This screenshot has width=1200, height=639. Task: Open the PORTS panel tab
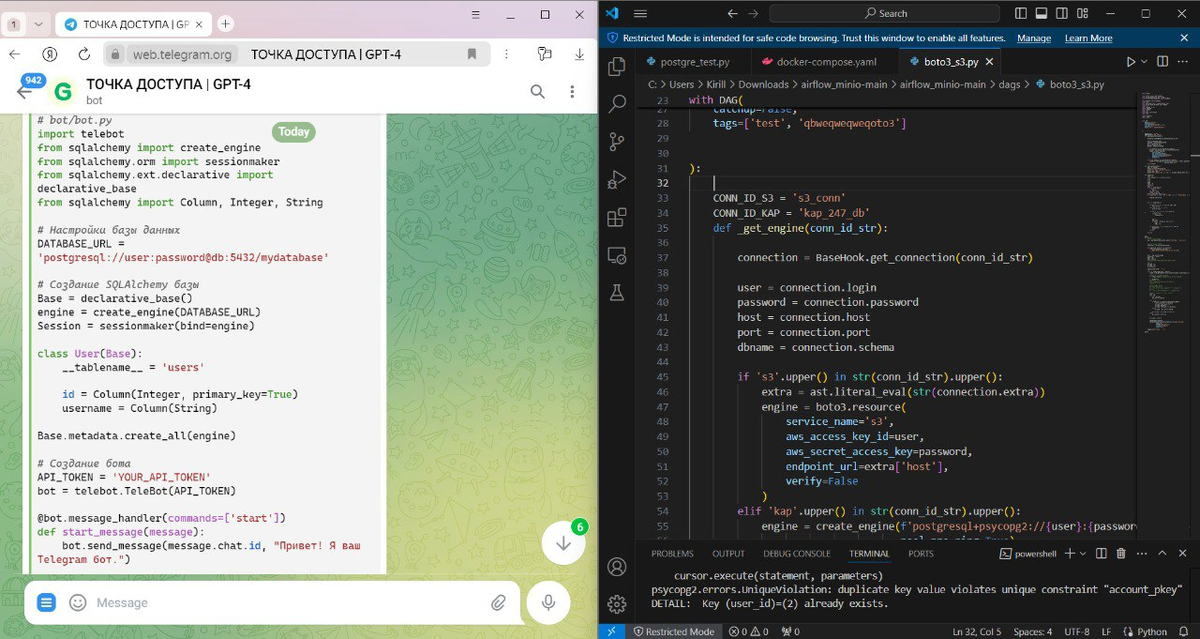tap(921, 553)
